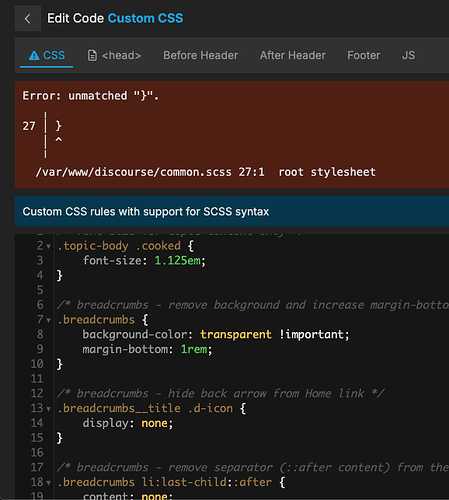Click the file icon beside <head> tab

92,55
